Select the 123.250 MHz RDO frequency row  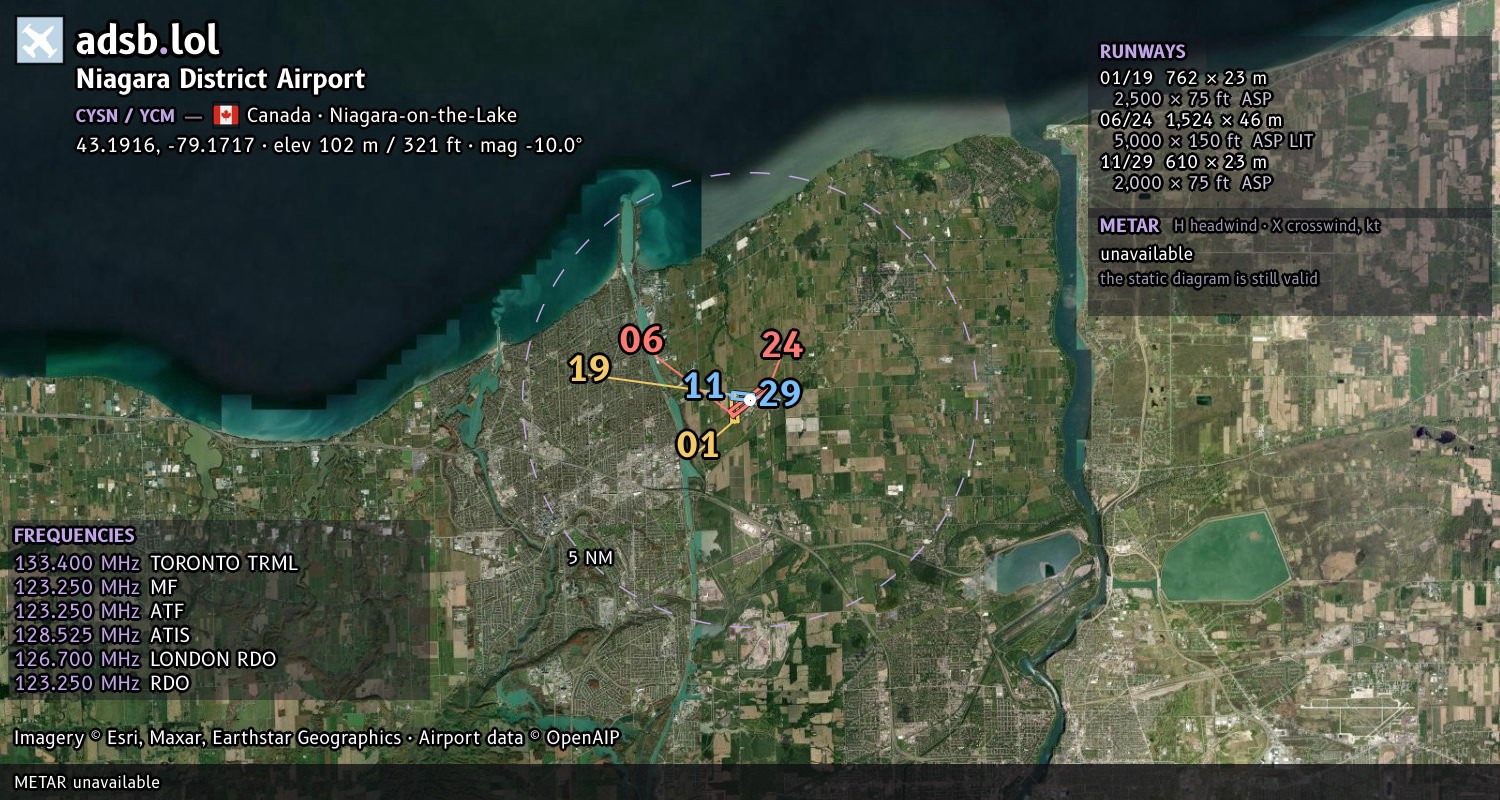[x=101, y=683]
